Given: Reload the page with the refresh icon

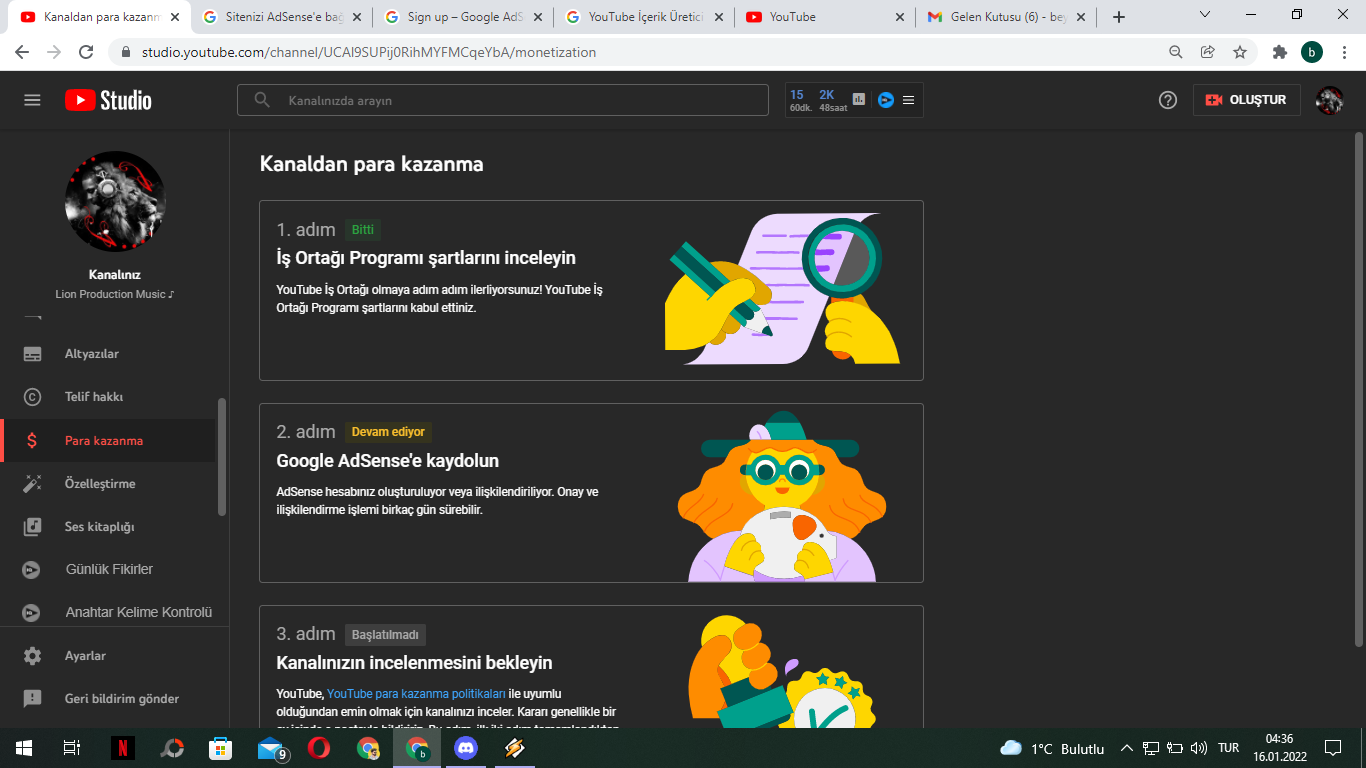Looking at the screenshot, I should (x=86, y=52).
